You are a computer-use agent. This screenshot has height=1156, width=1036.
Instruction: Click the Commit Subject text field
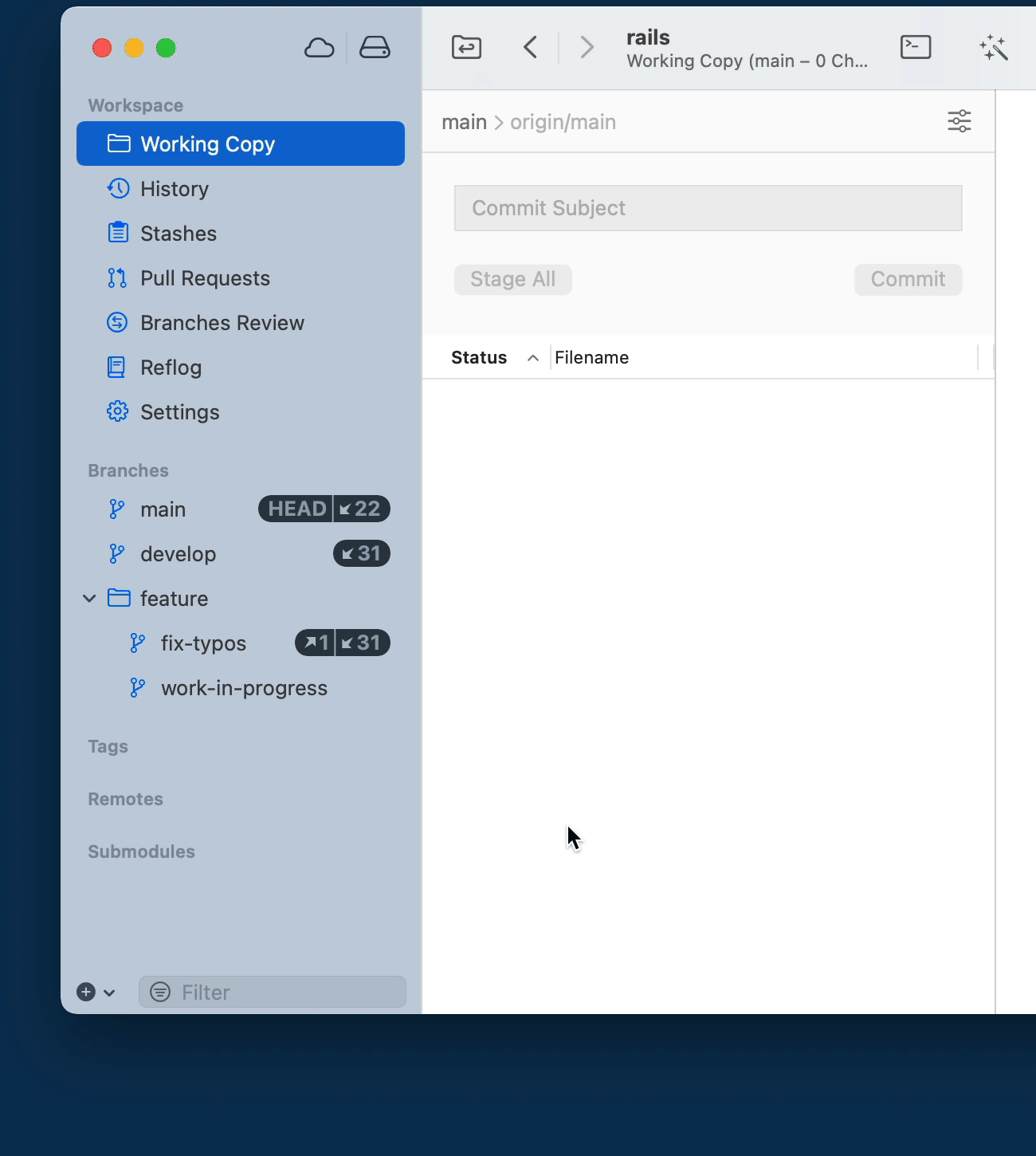coord(708,208)
